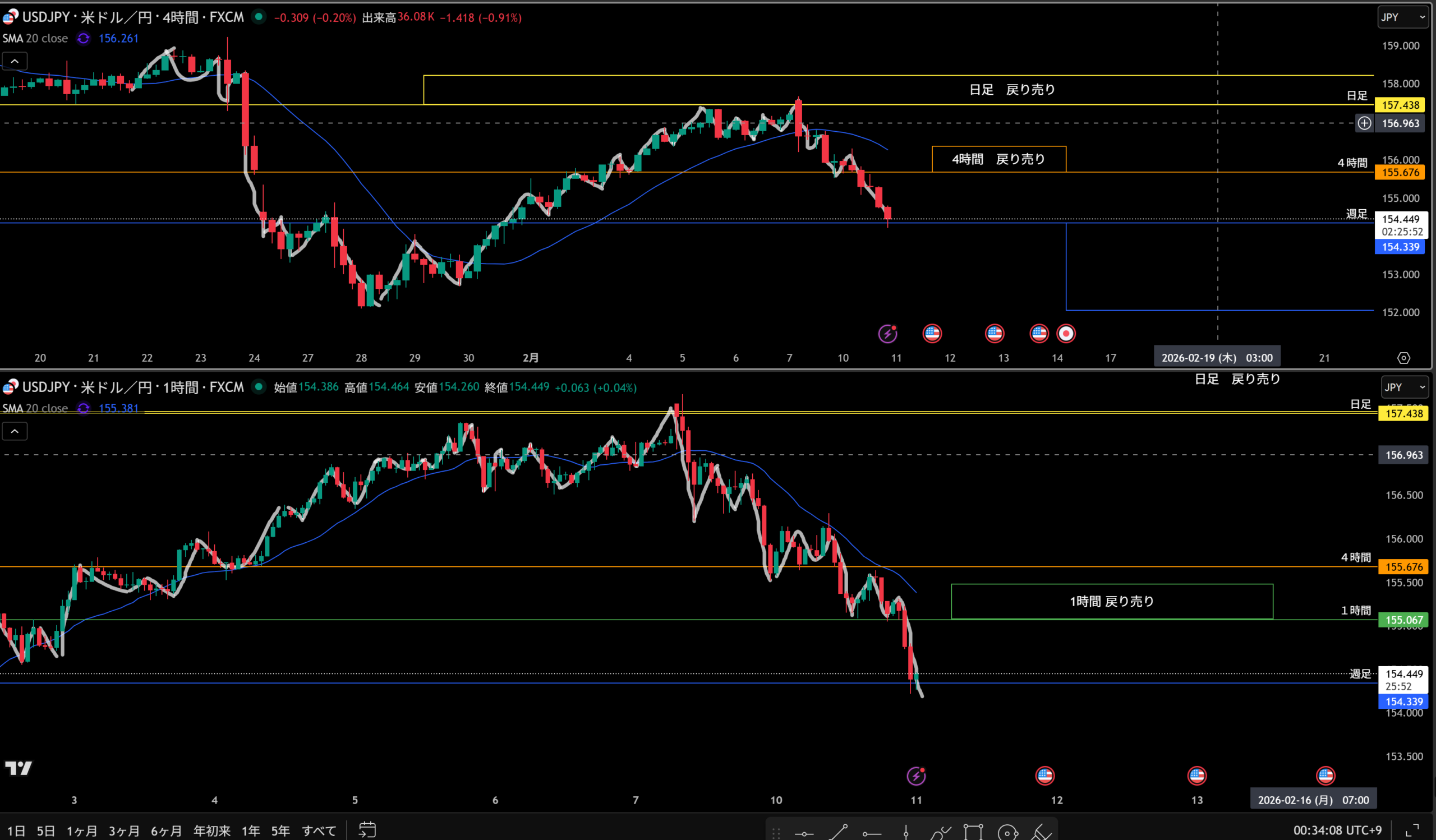Viewport: 1436px width, 840px height.
Task: Choose the rectangle shape tool
Action: [x=973, y=832]
